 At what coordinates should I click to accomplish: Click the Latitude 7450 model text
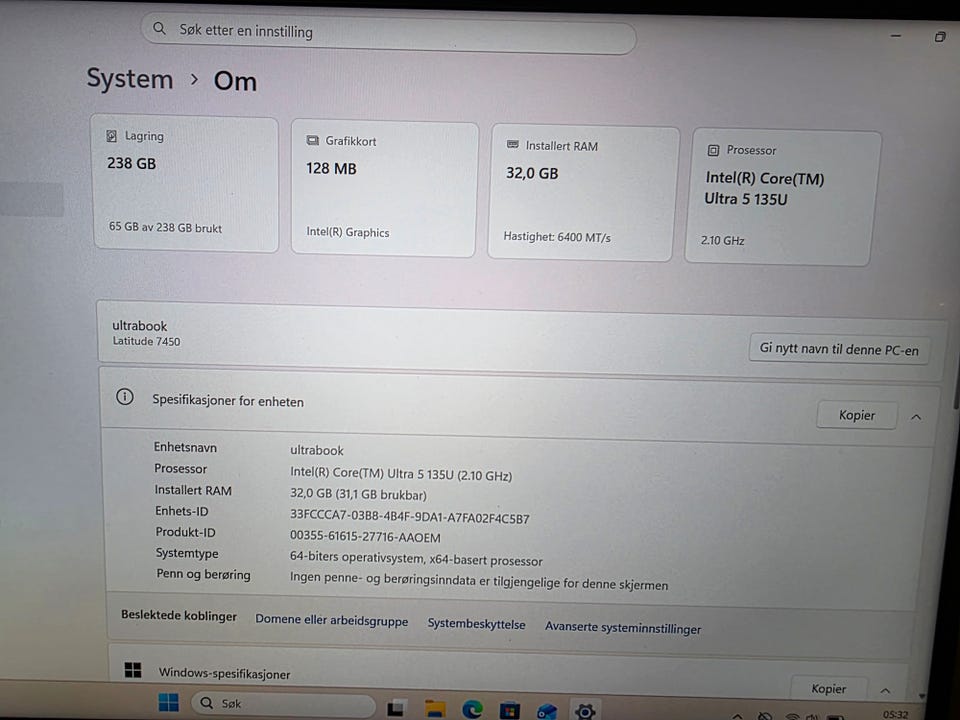146,341
